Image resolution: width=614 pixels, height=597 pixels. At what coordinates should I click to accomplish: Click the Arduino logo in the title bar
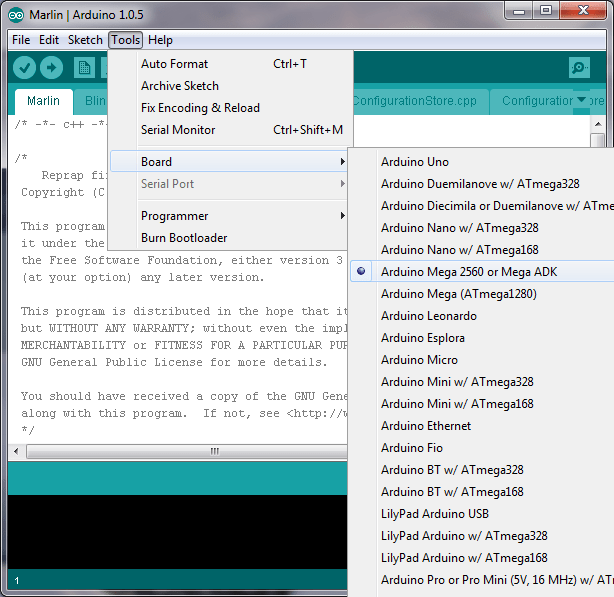point(16,15)
